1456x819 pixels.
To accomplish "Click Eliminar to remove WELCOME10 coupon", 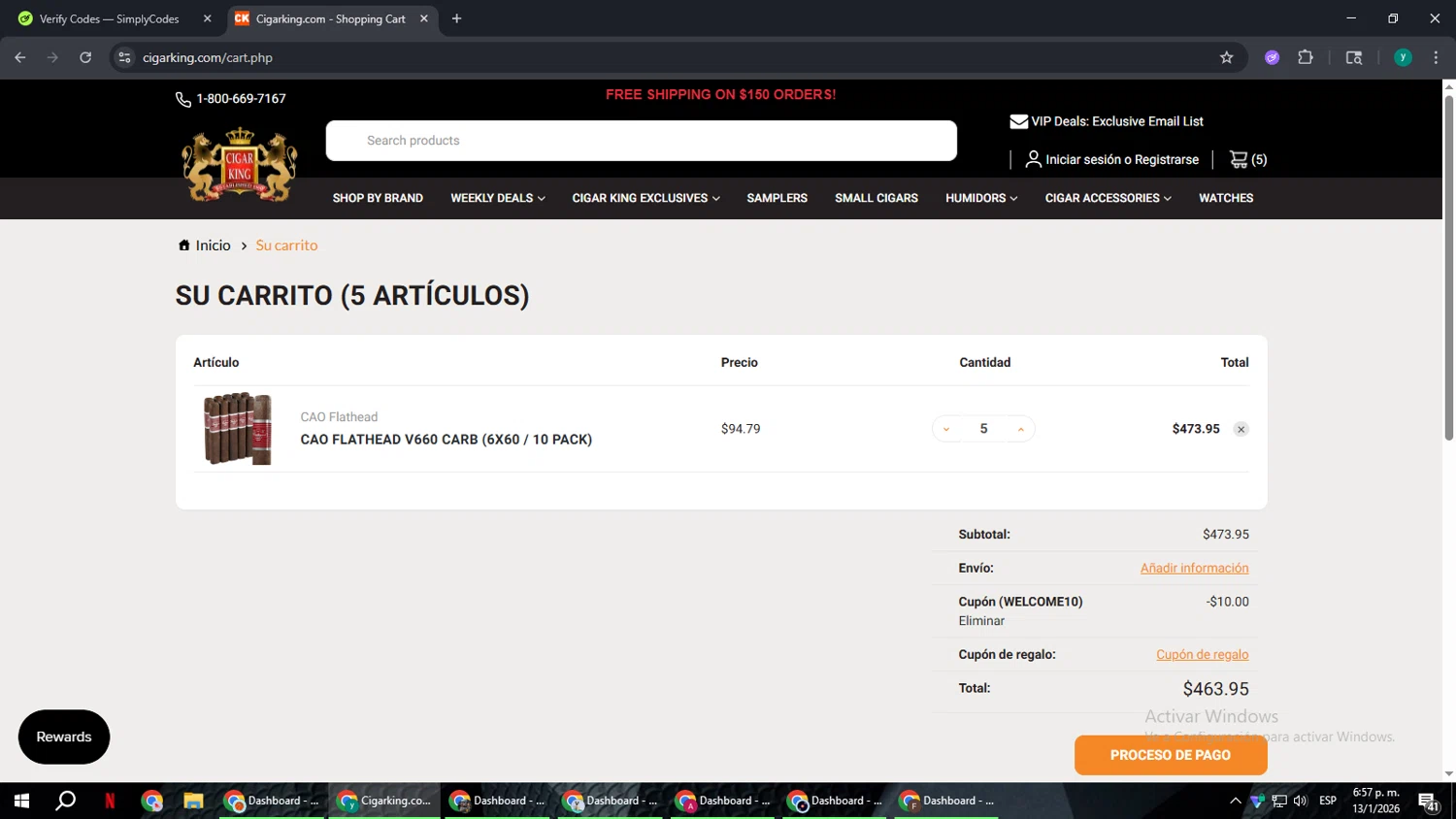I will coord(981,621).
